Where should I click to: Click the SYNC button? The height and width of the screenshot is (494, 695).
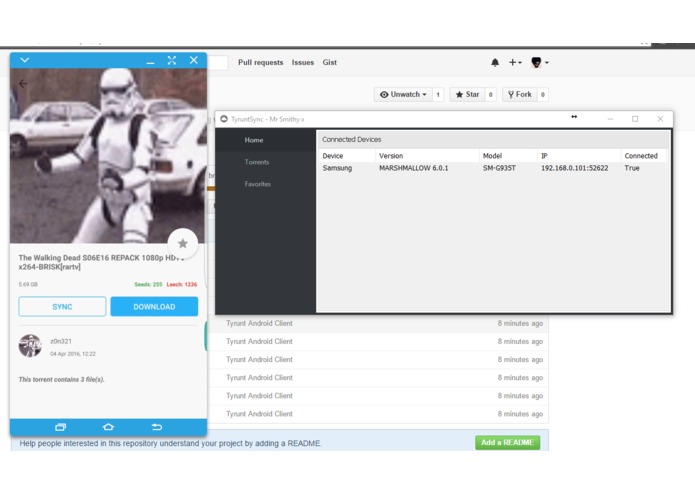coord(62,307)
